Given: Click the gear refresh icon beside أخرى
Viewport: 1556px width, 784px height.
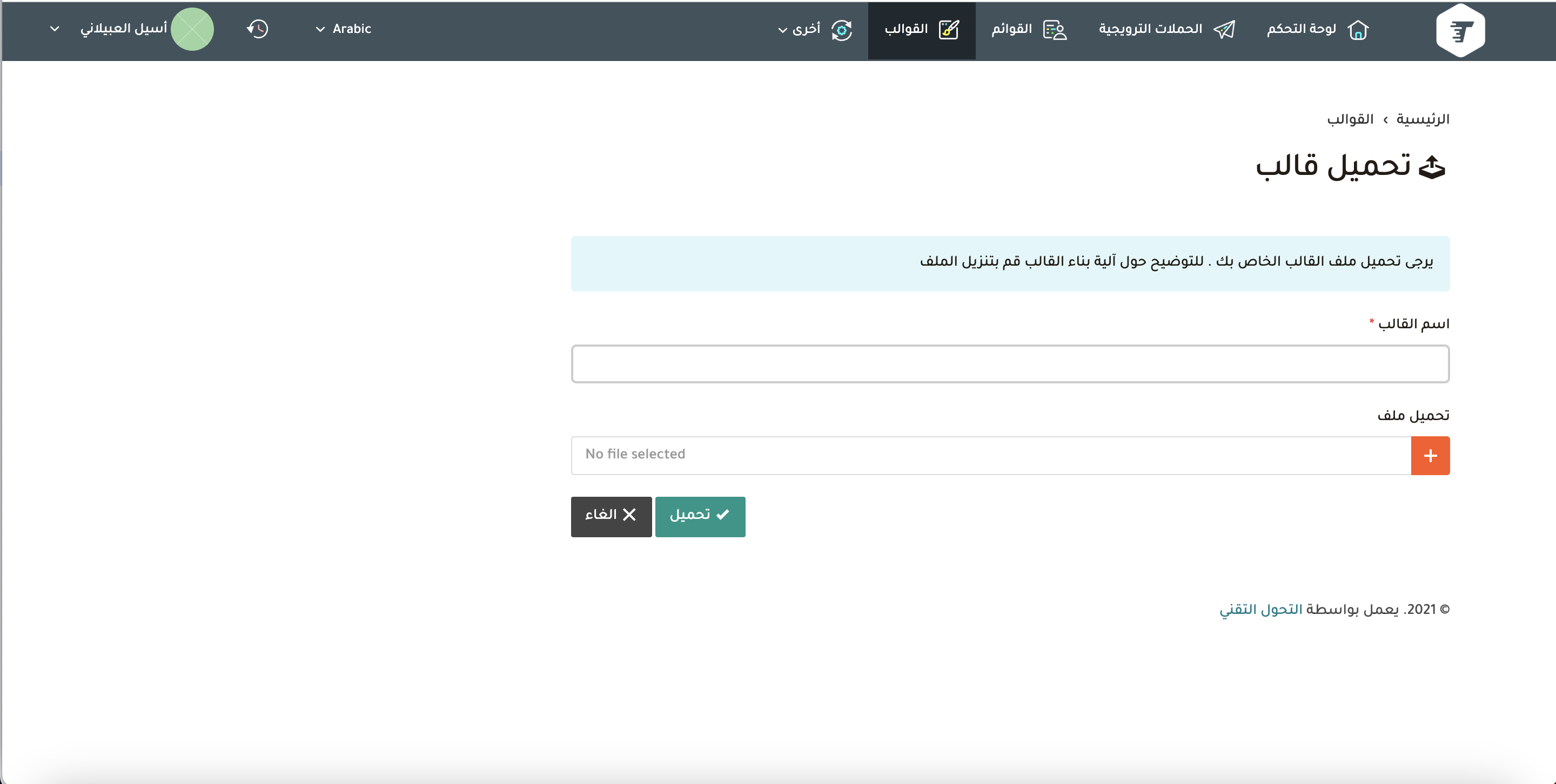Looking at the screenshot, I should click(841, 30).
